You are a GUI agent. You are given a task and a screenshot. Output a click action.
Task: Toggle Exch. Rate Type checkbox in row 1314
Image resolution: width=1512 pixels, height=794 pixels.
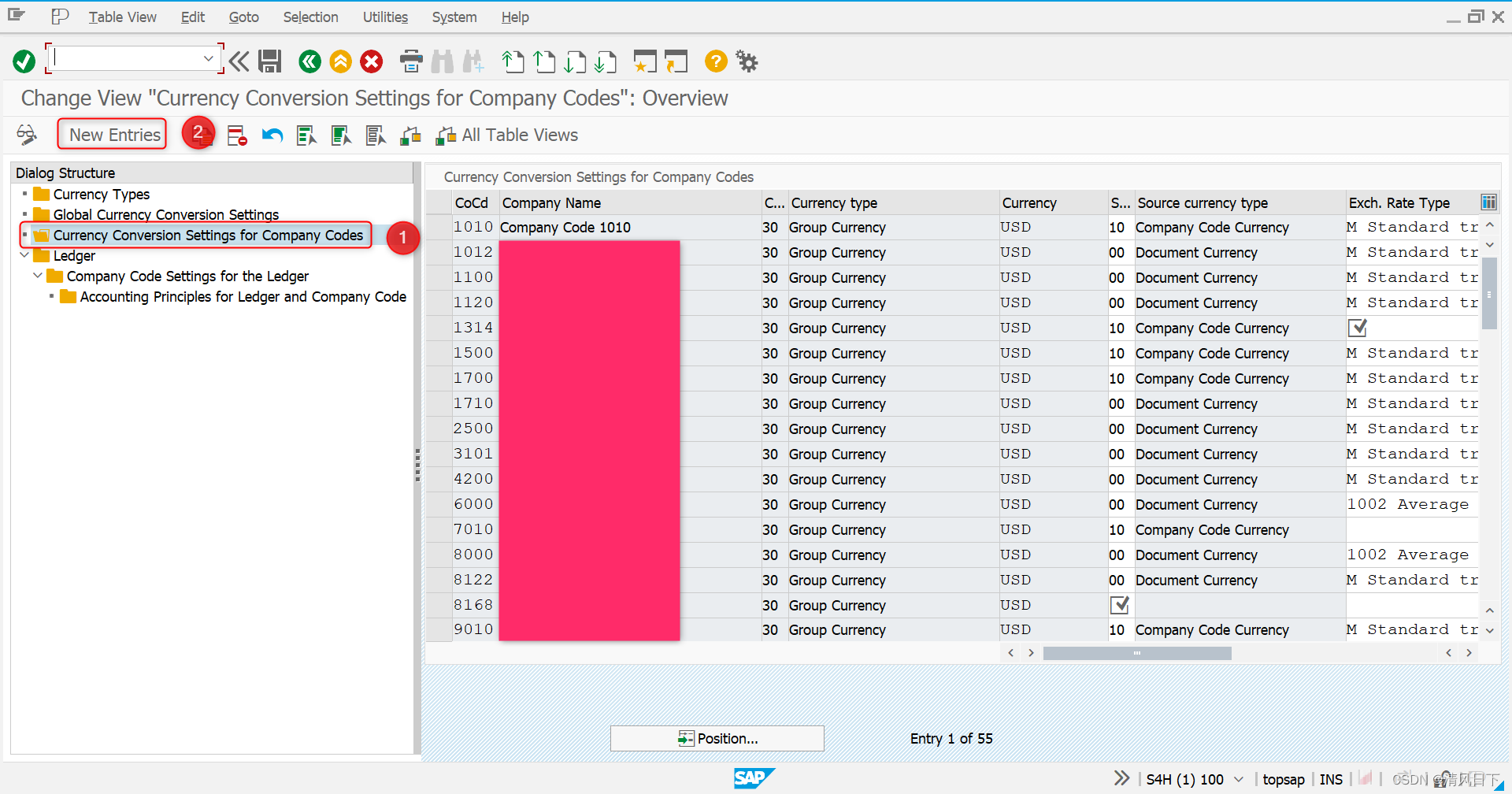1358,328
